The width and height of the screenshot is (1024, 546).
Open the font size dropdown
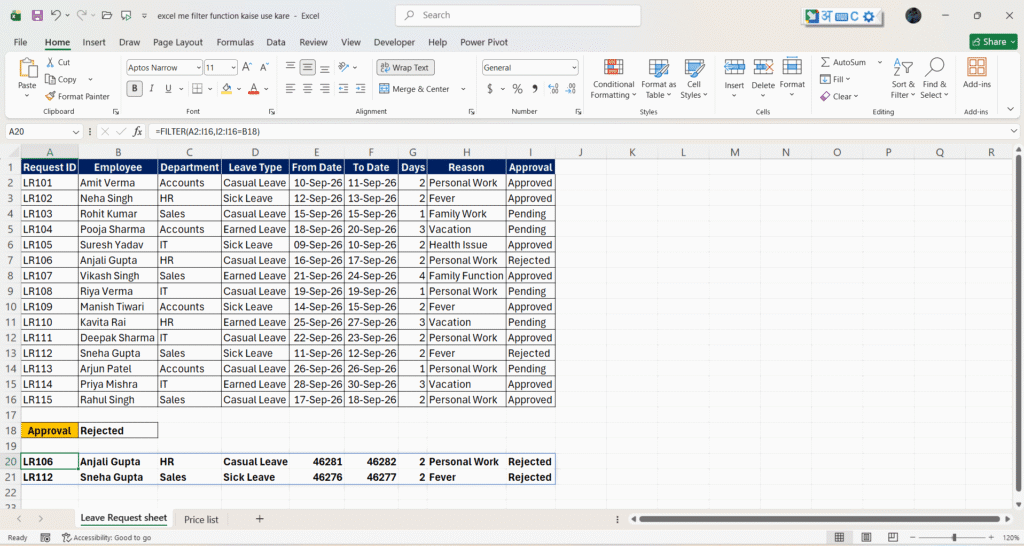pos(233,67)
